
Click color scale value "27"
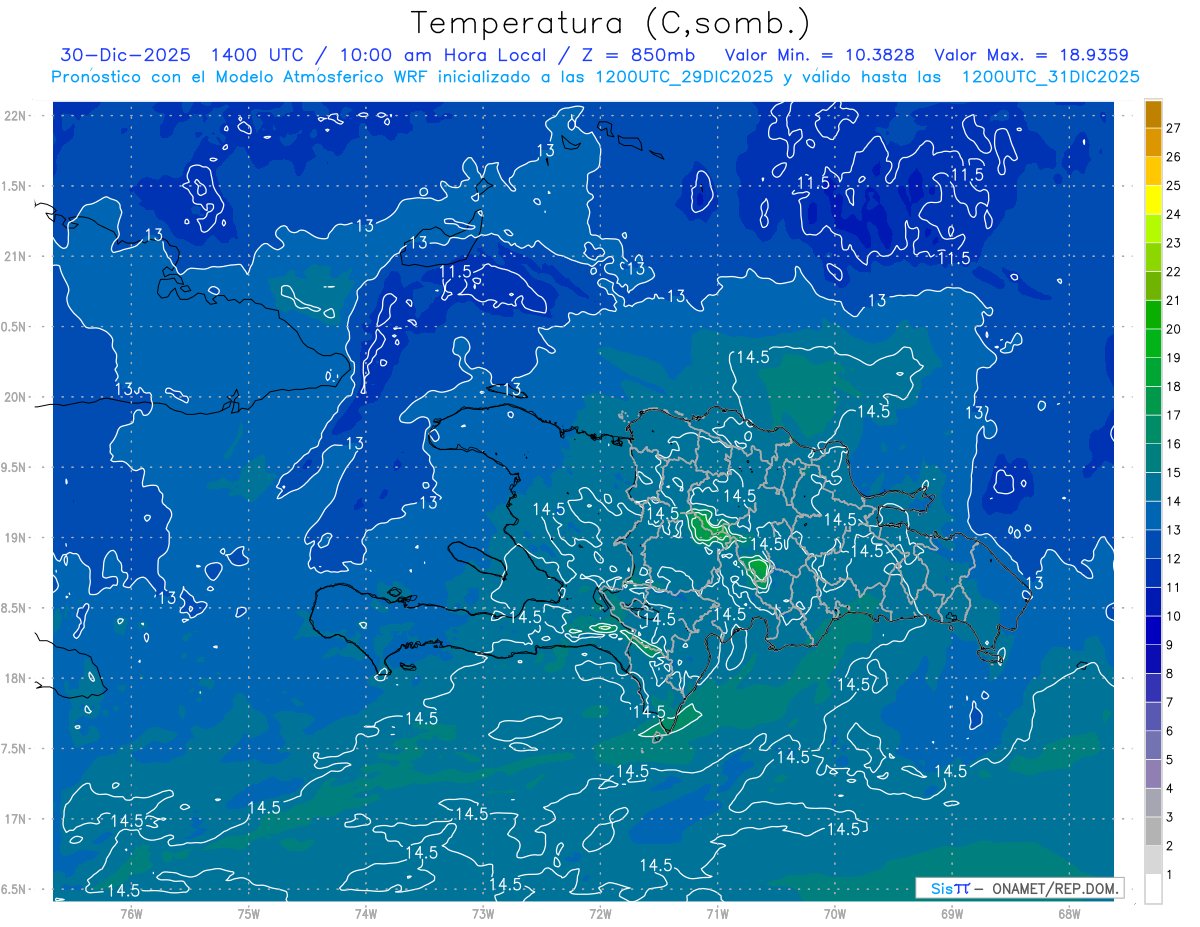coord(1174,128)
